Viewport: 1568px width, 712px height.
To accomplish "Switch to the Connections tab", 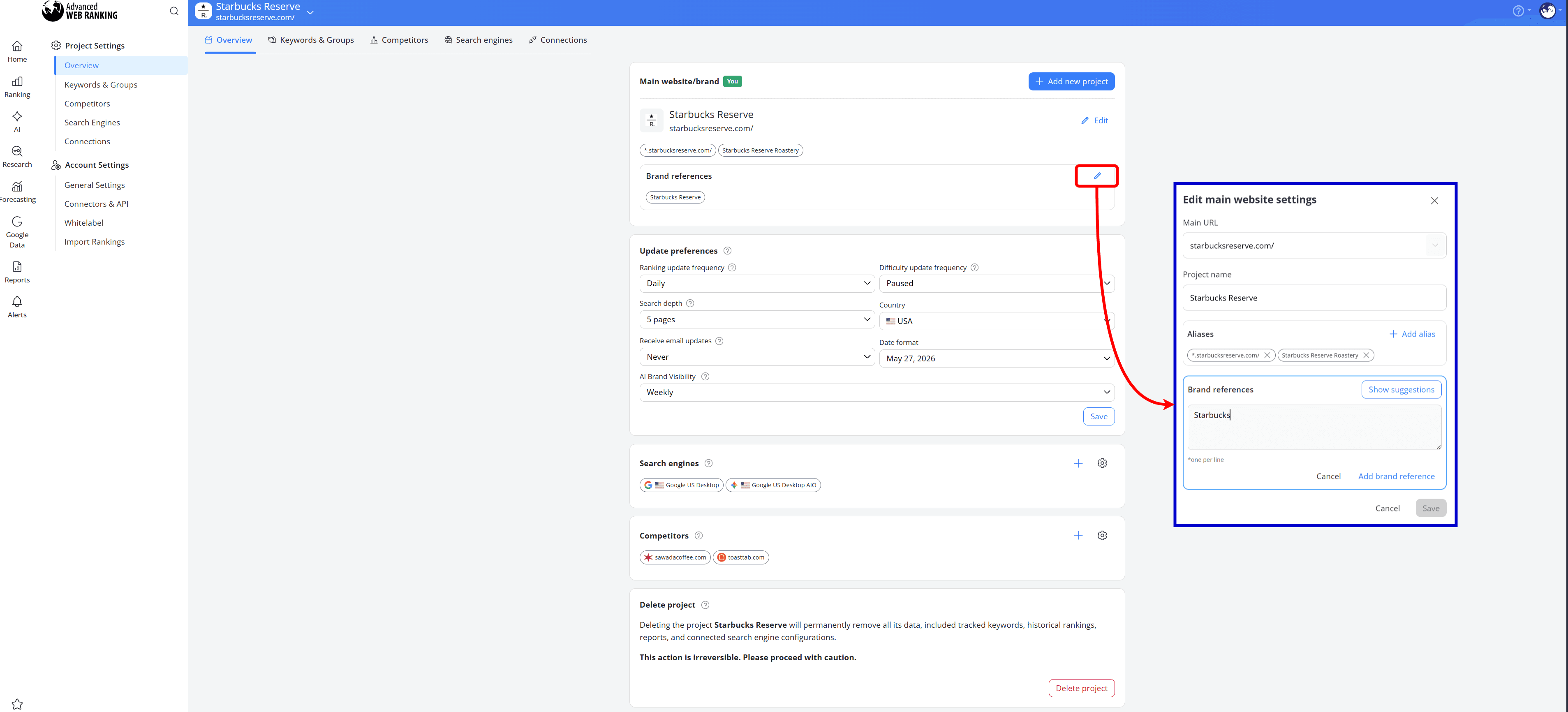I will pyautogui.click(x=558, y=40).
